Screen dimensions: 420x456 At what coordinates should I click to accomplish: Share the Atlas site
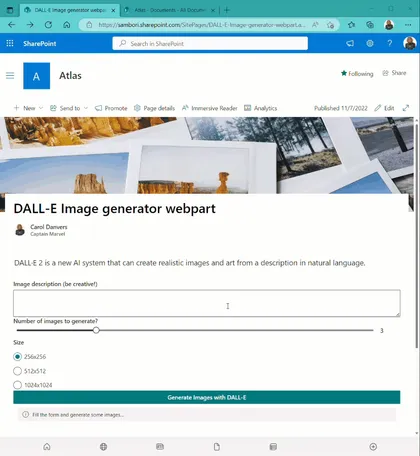[x=394, y=73]
